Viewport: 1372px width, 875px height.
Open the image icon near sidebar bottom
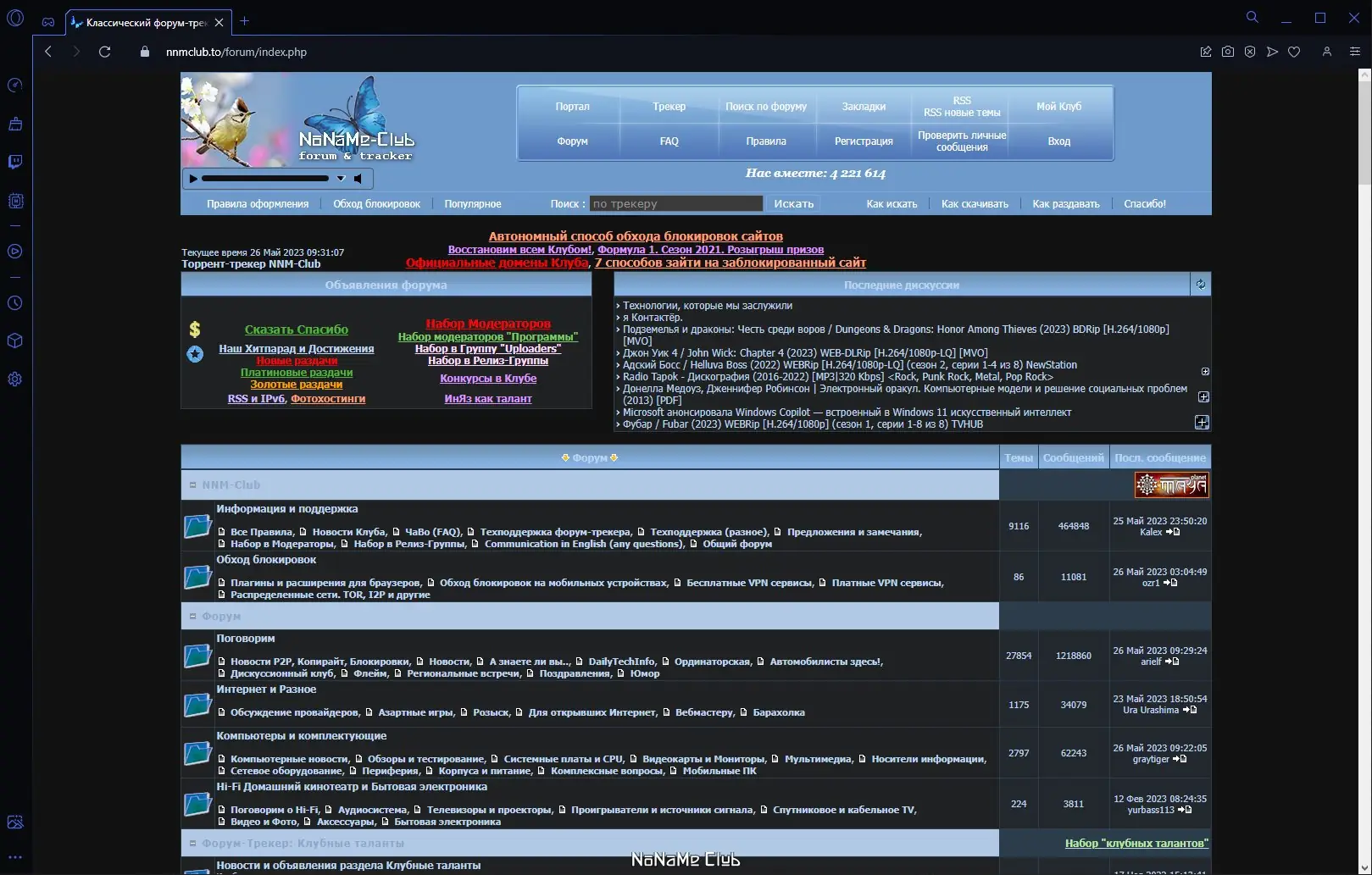point(15,822)
